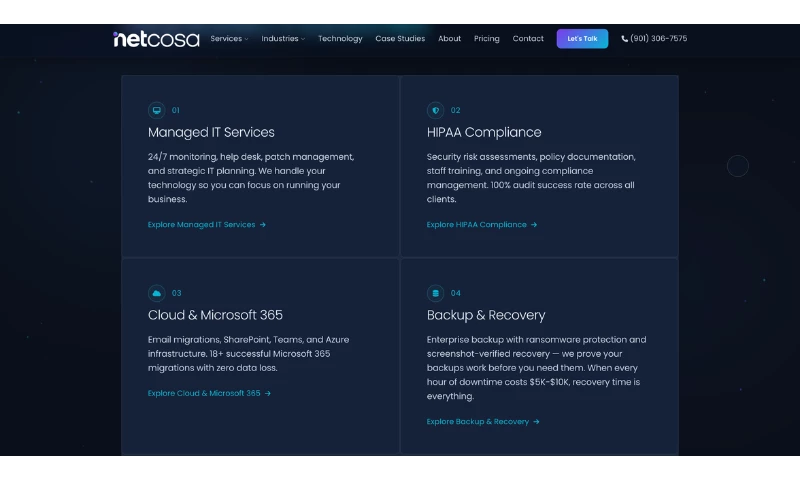Click arrow after Explore Backup & Recovery
This screenshot has width=800, height=480.
tap(536, 422)
